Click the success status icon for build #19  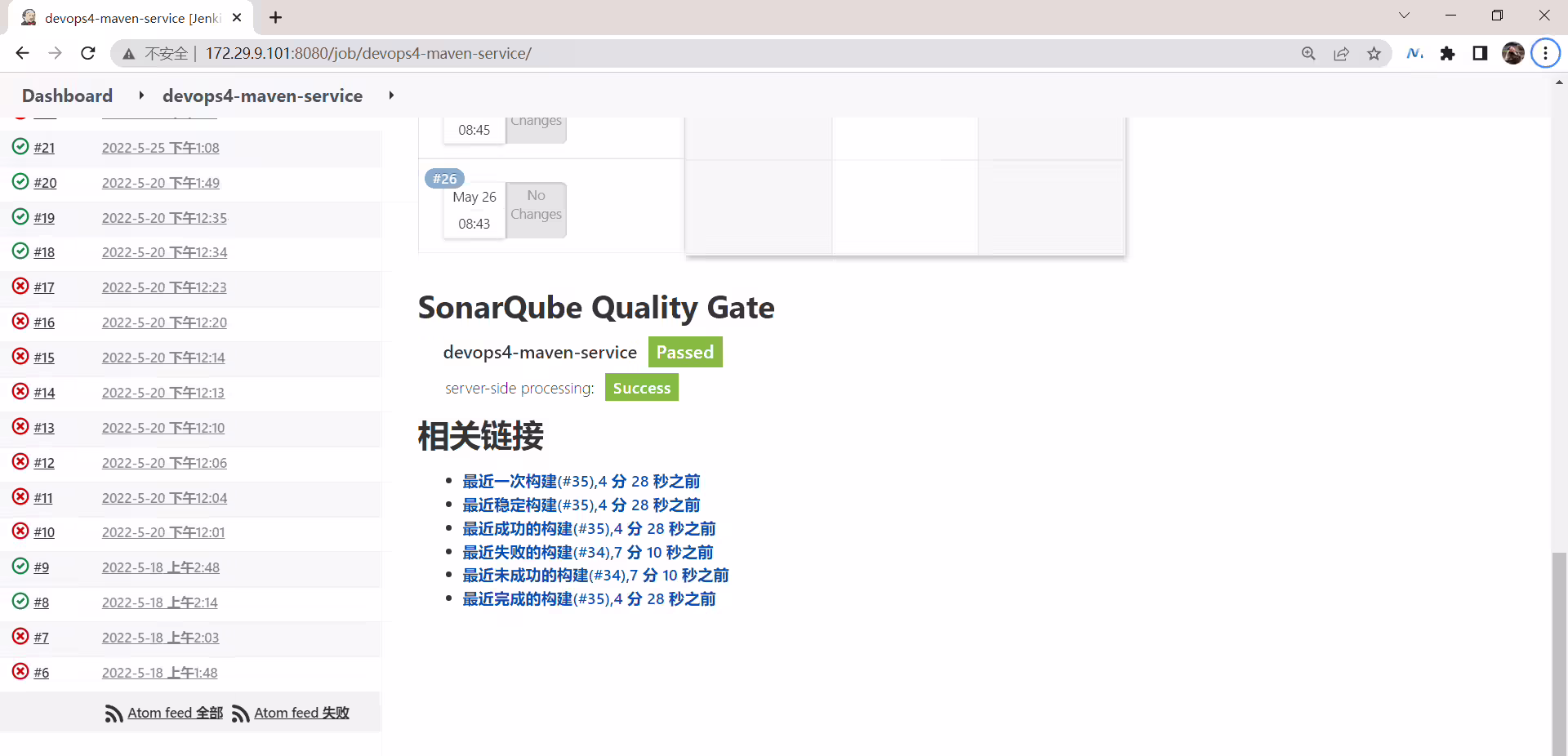(20, 216)
